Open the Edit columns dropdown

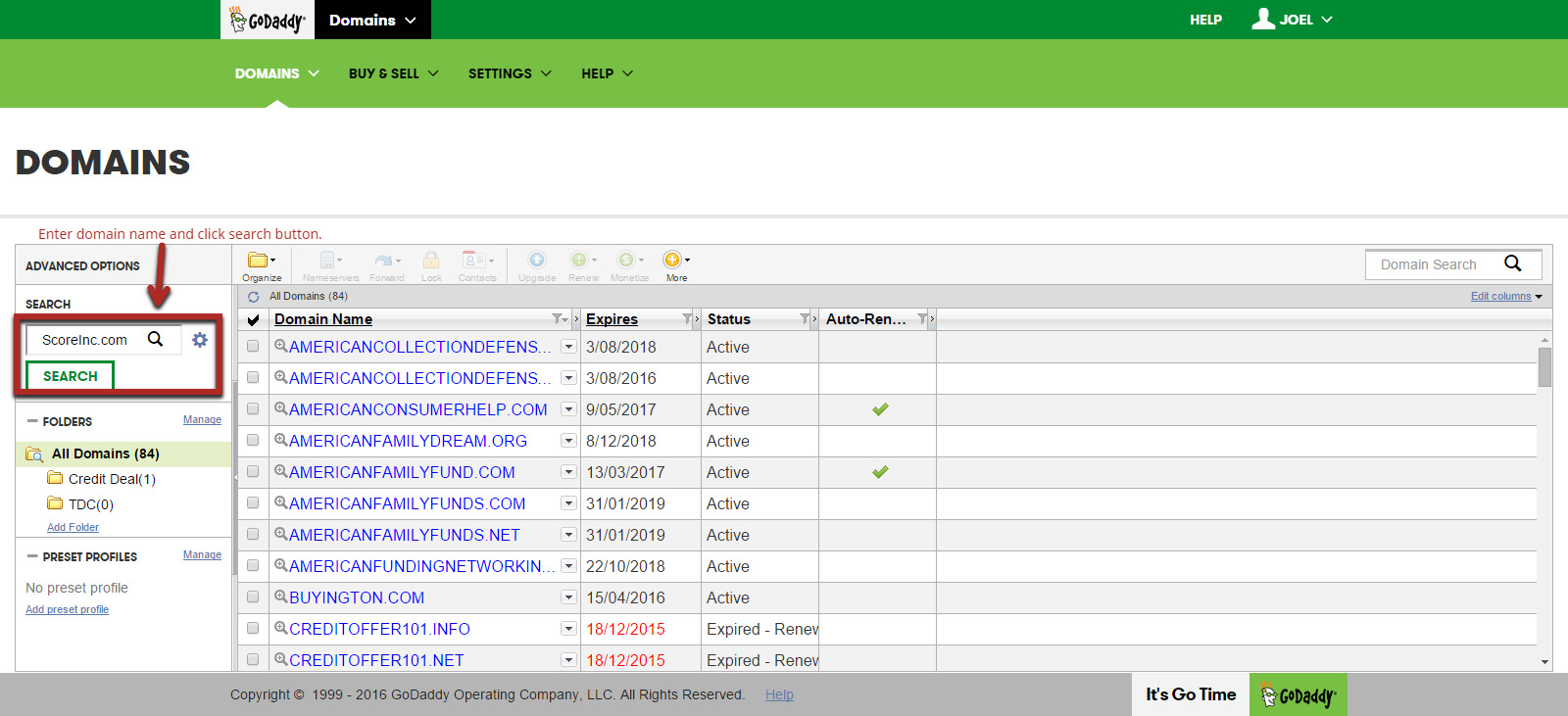click(1506, 296)
